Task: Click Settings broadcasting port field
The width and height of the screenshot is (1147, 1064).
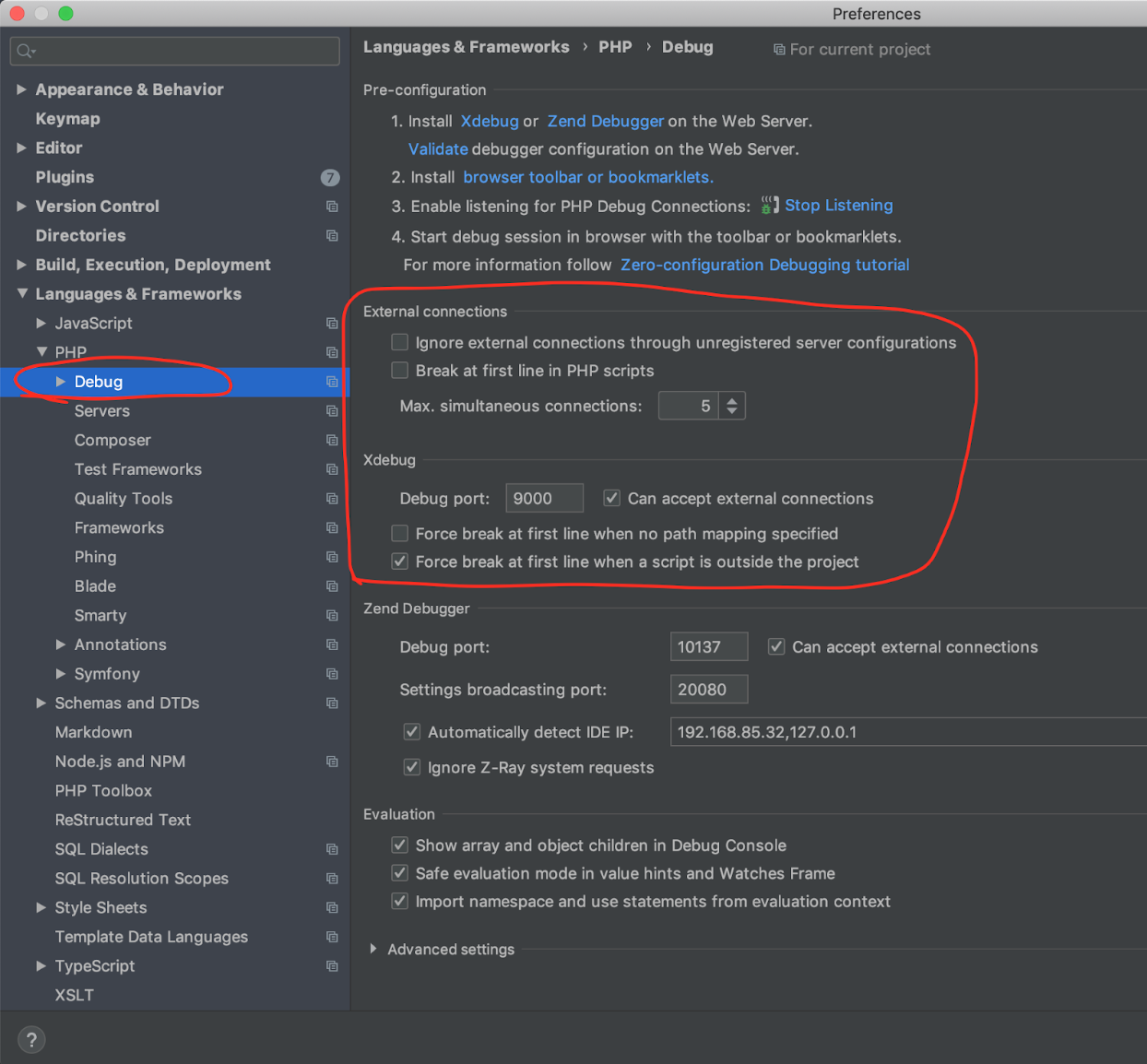Action: click(709, 690)
